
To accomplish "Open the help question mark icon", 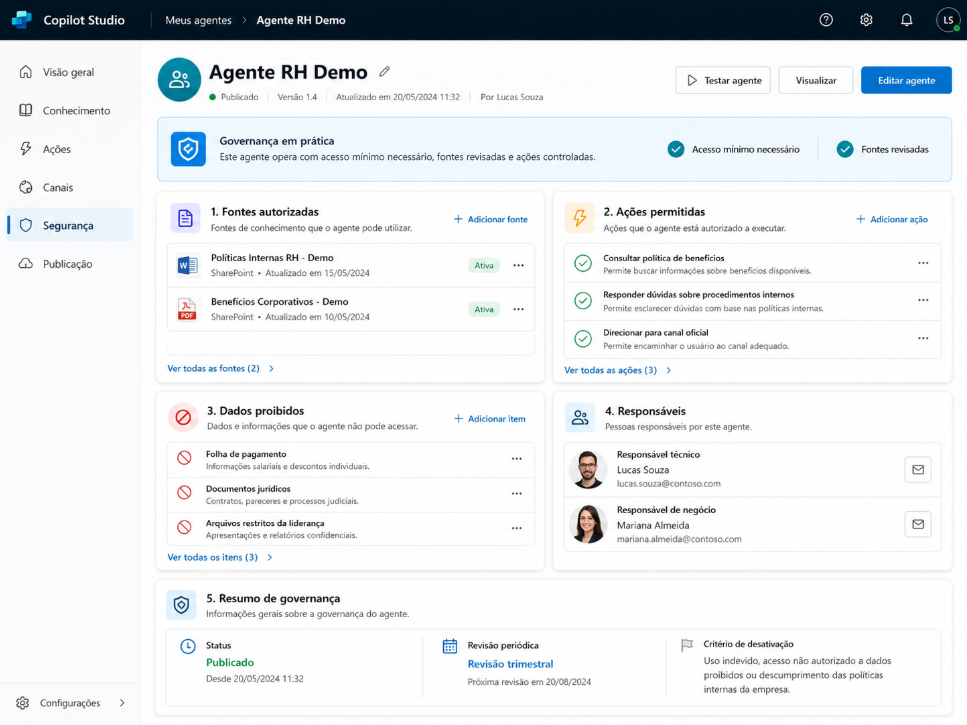I will tap(826, 20).
